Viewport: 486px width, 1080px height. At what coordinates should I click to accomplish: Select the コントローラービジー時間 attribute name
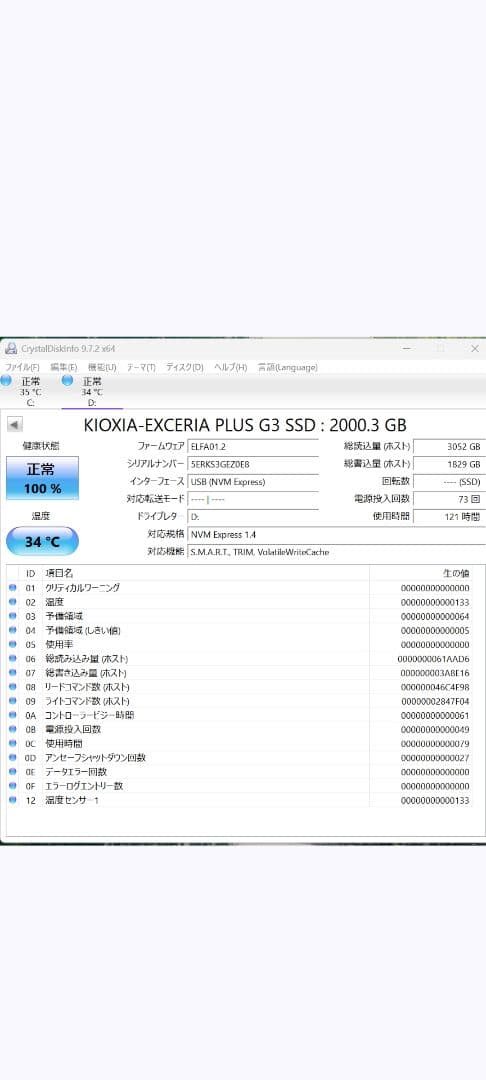[89, 715]
